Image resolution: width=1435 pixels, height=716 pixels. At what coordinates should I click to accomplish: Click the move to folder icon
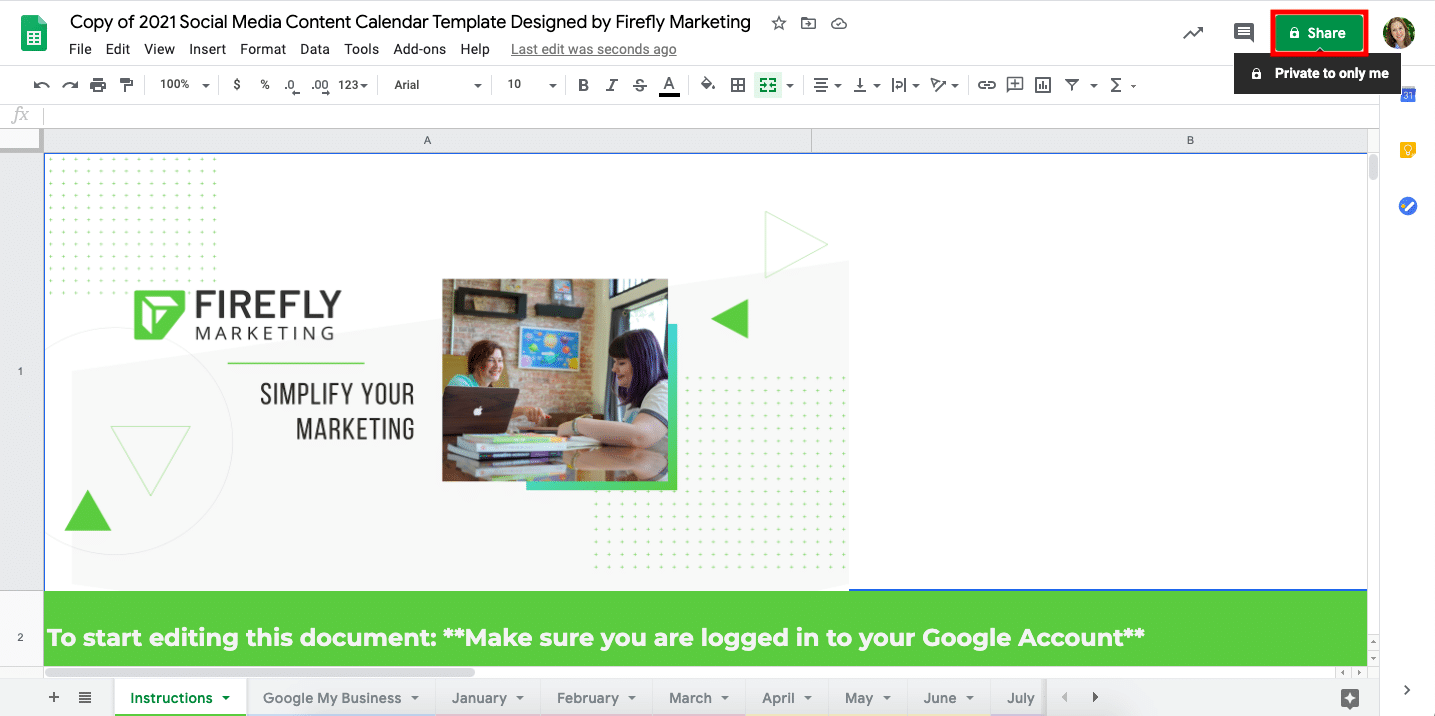(x=808, y=23)
